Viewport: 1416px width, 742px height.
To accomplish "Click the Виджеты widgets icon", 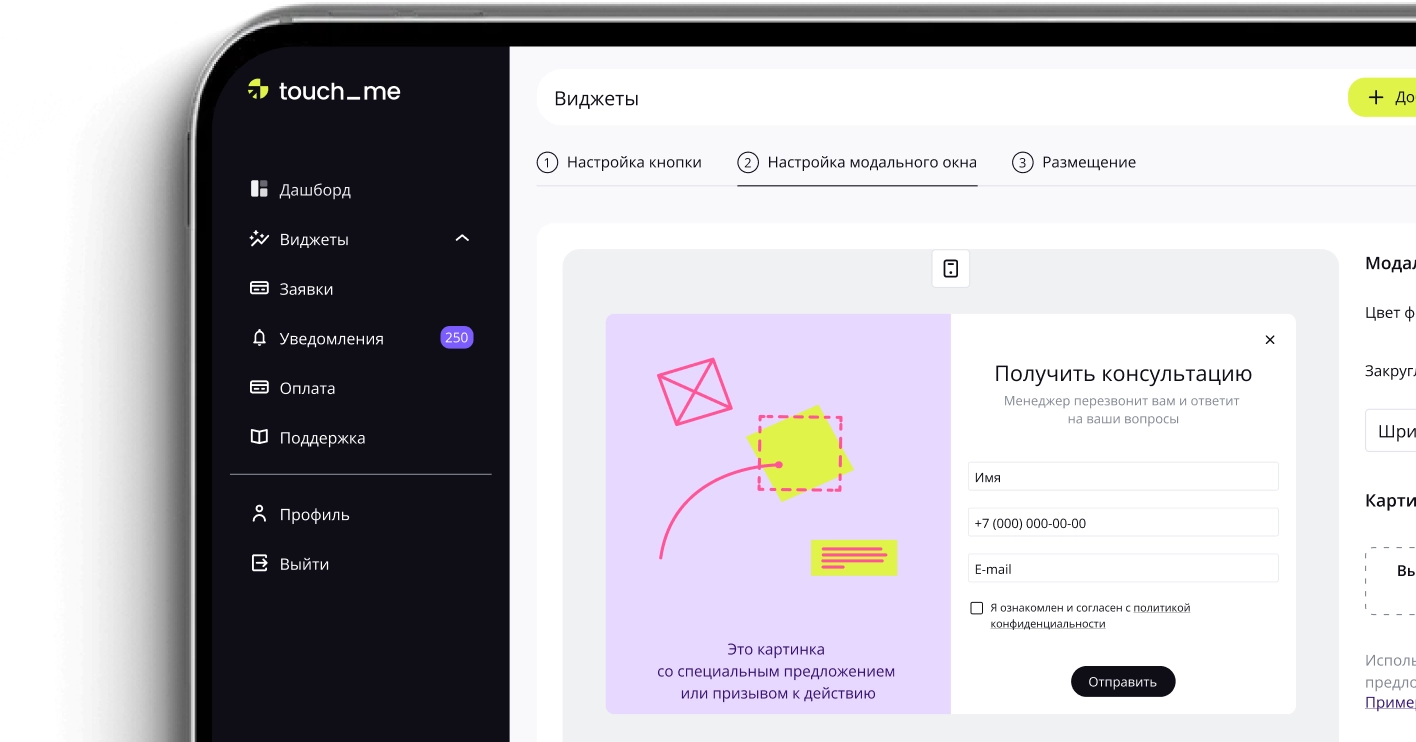I will pyautogui.click(x=259, y=238).
